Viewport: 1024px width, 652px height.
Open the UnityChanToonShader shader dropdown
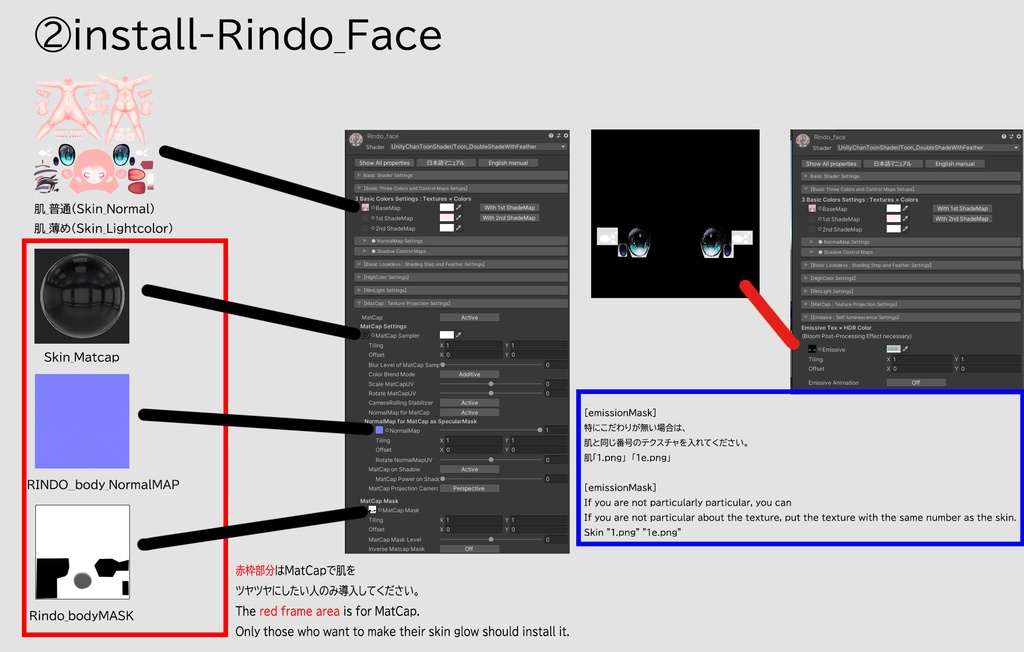[476, 146]
